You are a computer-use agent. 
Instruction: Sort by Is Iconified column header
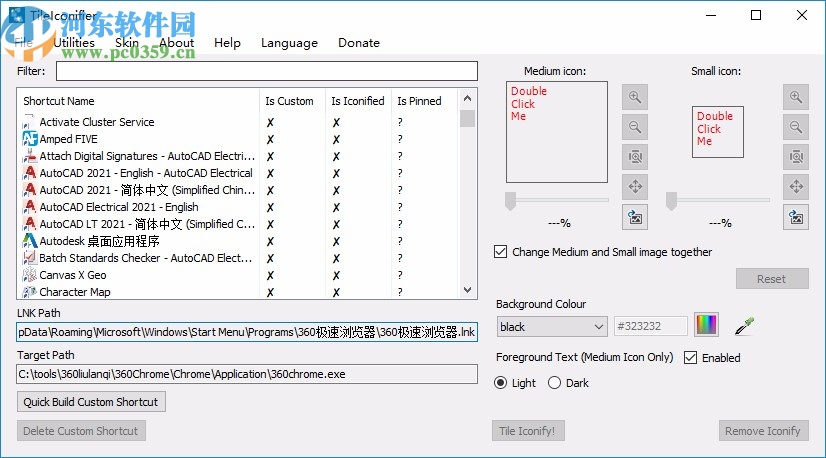pyautogui.click(x=358, y=101)
